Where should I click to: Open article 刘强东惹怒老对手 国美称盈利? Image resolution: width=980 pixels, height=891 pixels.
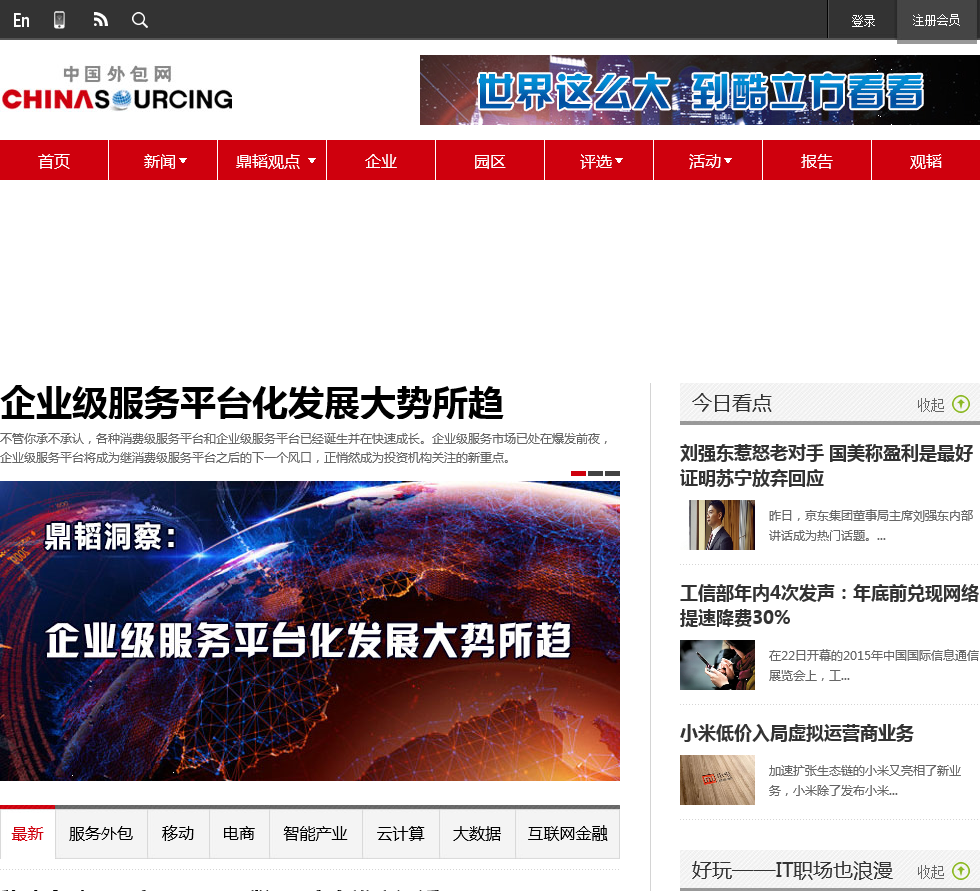pyautogui.click(x=826, y=465)
